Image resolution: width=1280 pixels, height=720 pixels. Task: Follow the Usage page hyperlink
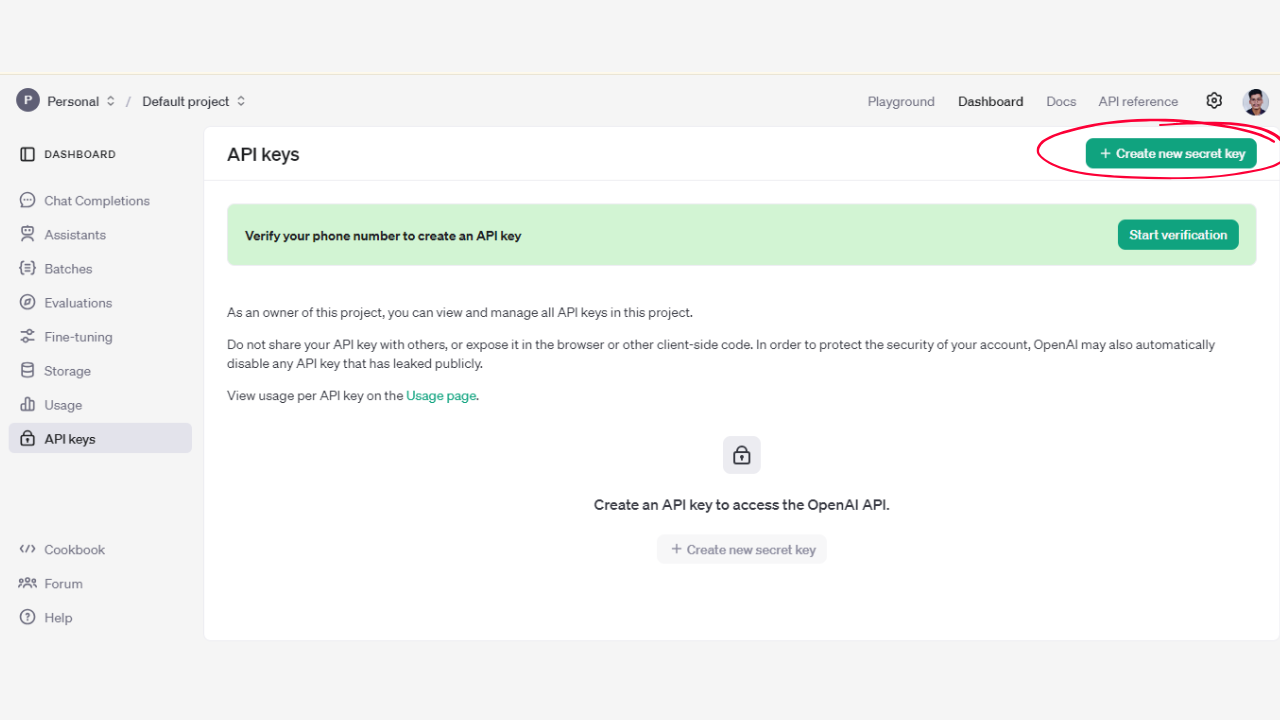tap(441, 395)
